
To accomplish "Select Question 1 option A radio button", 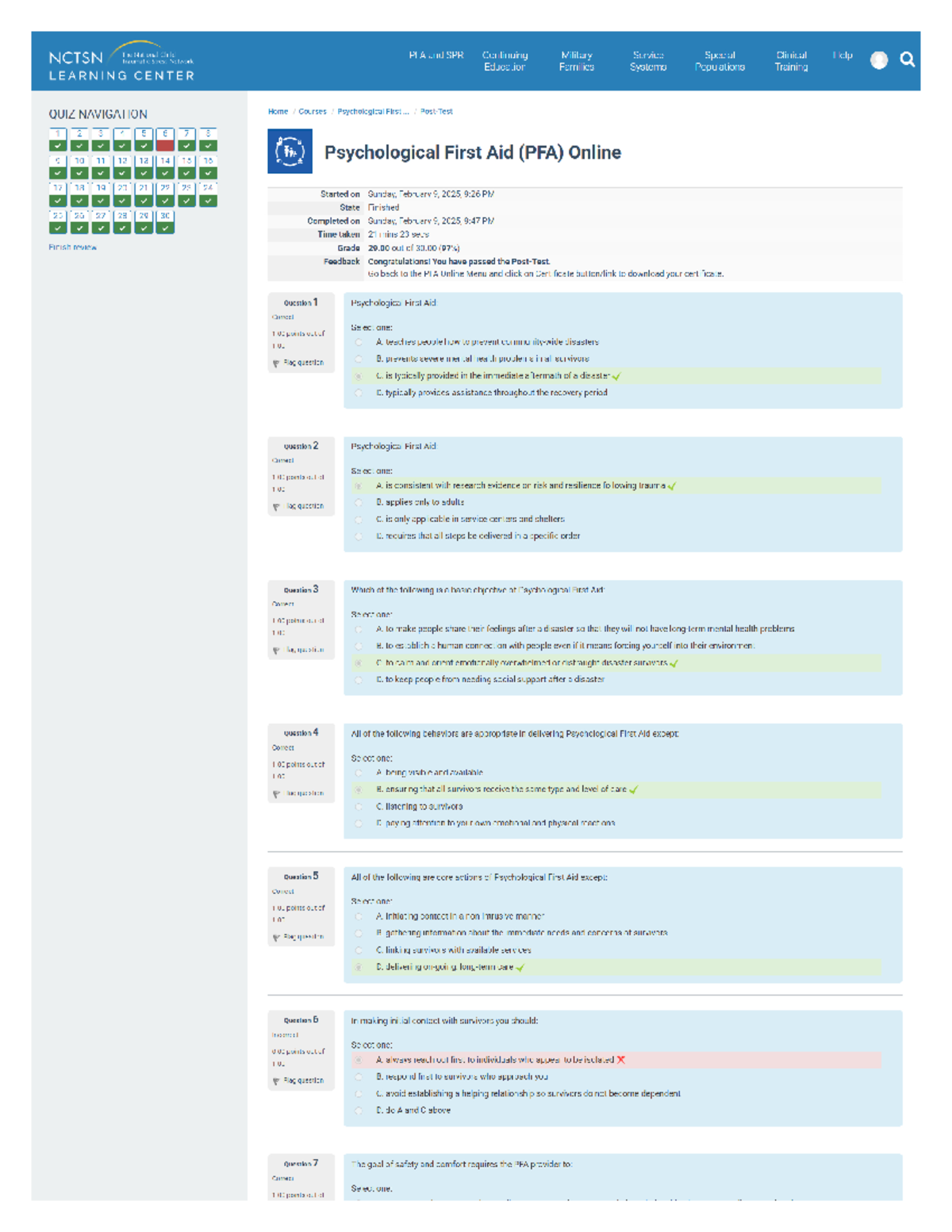I will (359, 343).
